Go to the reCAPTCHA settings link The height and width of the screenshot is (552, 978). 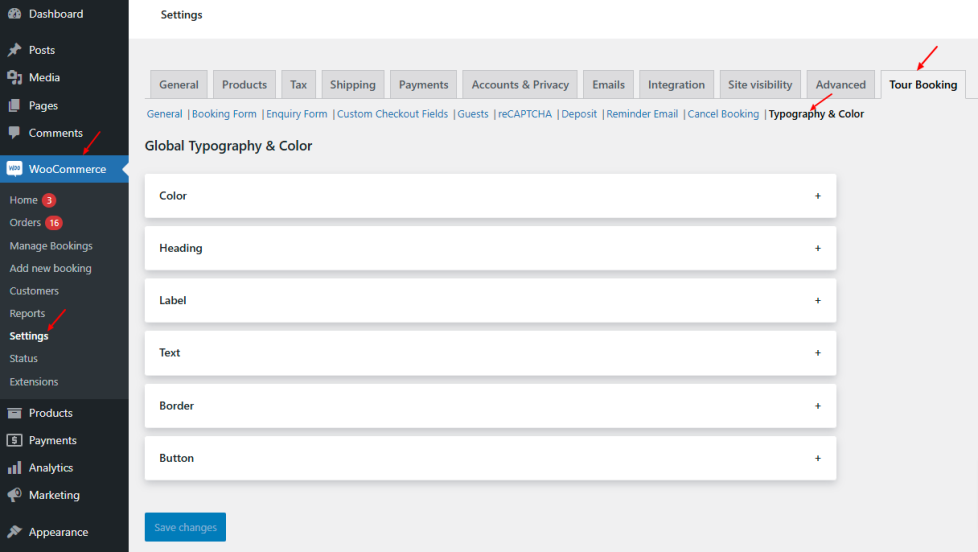(x=525, y=114)
